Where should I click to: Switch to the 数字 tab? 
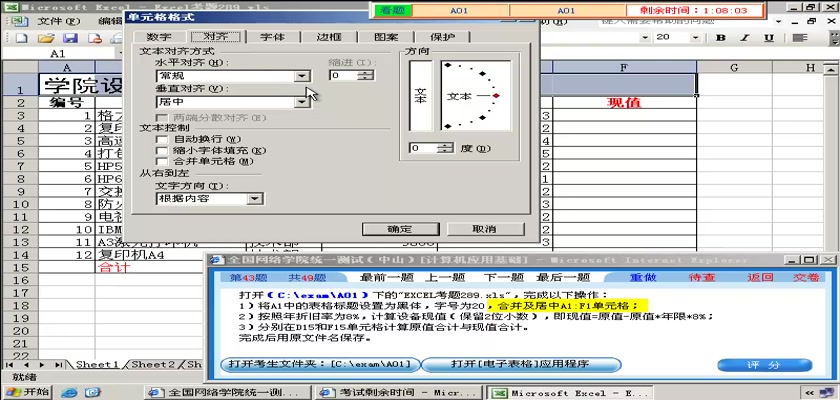click(x=160, y=37)
